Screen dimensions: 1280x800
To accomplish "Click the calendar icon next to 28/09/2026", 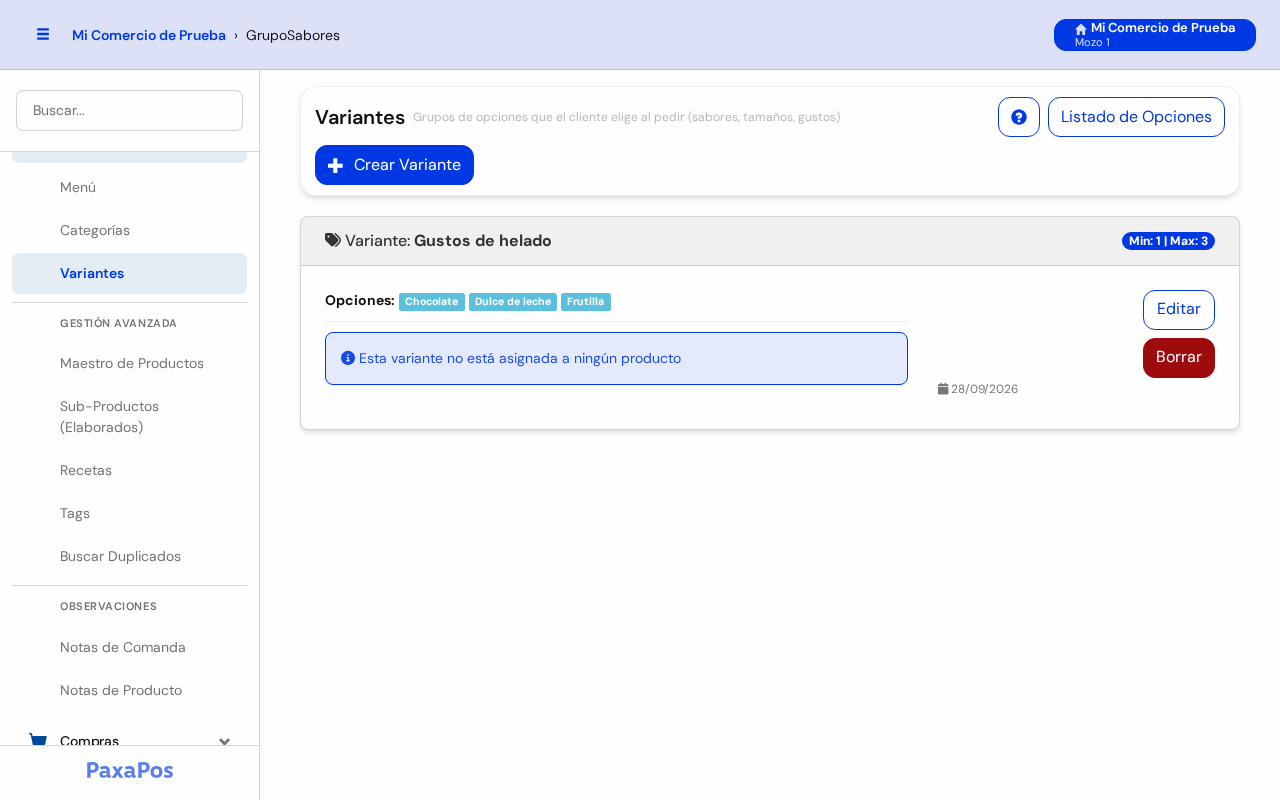I will [x=943, y=388].
